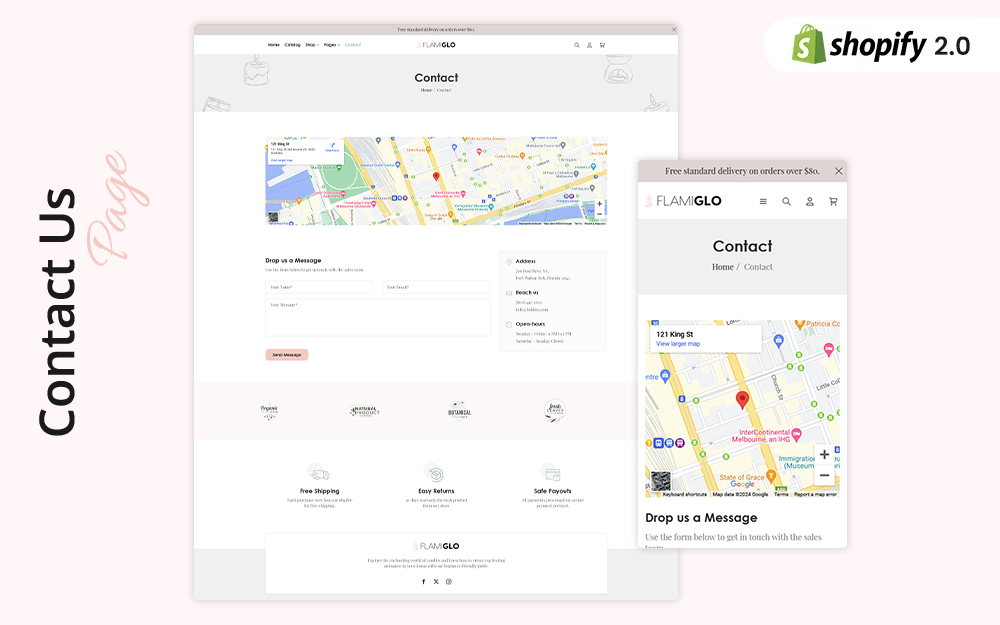The height and width of the screenshot is (625, 1000).
Task: Open the desktop header cart icon
Action: 602,45
